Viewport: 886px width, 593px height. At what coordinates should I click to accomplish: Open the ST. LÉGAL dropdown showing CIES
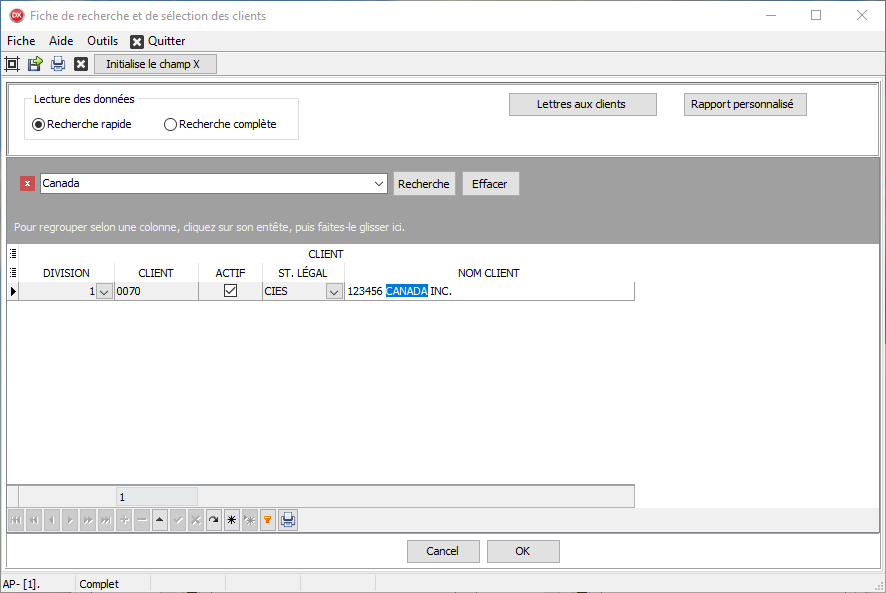click(334, 292)
